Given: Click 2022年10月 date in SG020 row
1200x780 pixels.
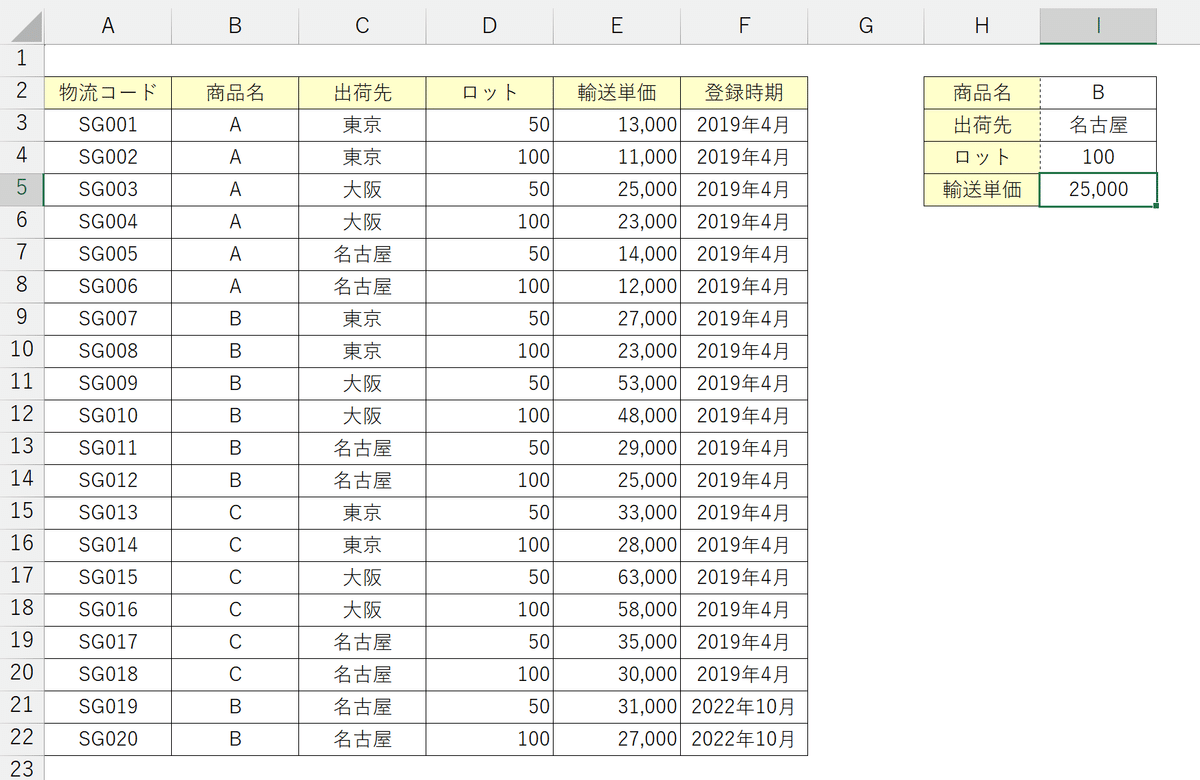Looking at the screenshot, I should 743,739.
